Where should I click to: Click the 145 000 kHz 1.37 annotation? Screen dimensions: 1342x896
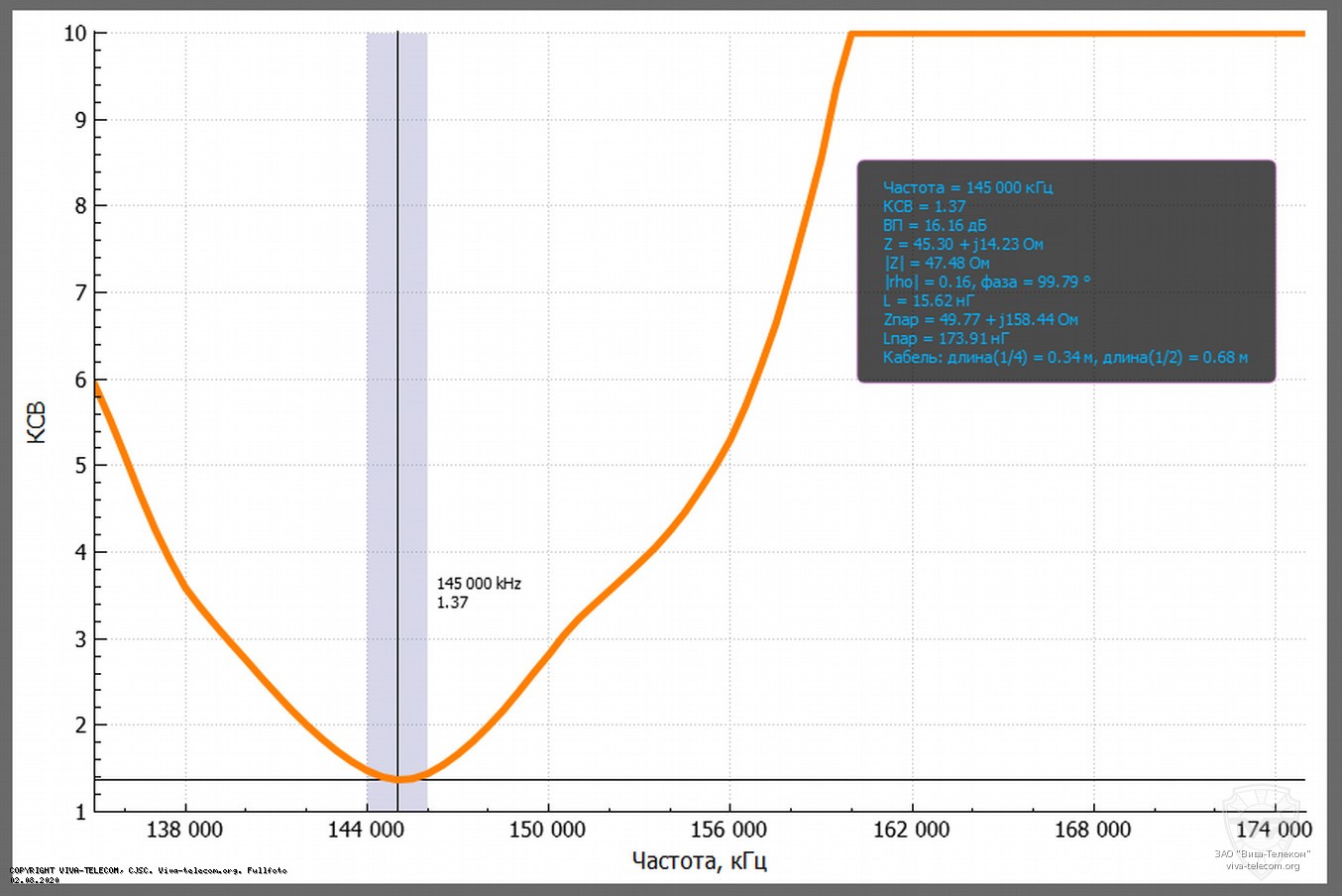point(479,592)
